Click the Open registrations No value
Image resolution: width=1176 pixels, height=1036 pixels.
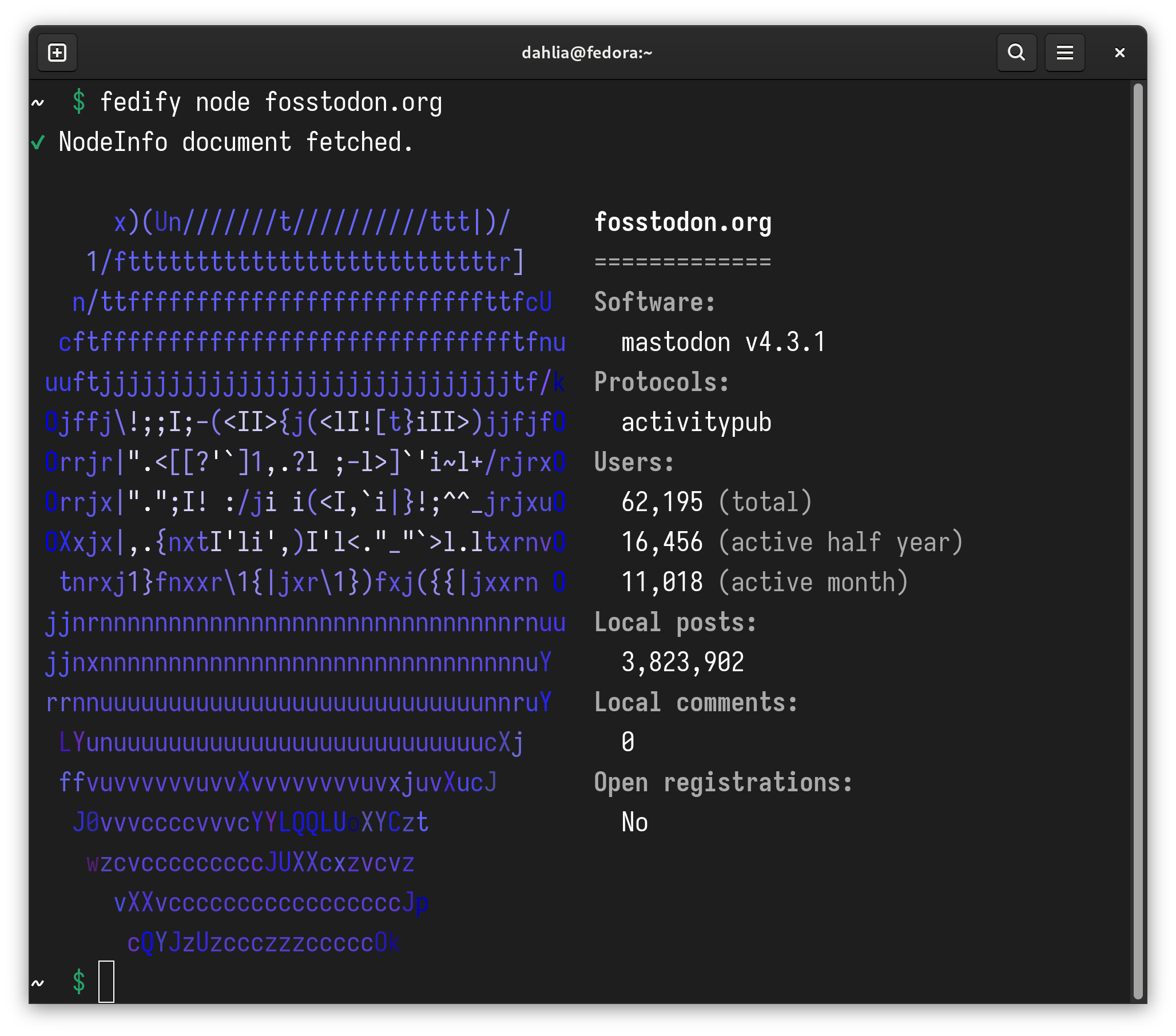pyautogui.click(x=634, y=822)
